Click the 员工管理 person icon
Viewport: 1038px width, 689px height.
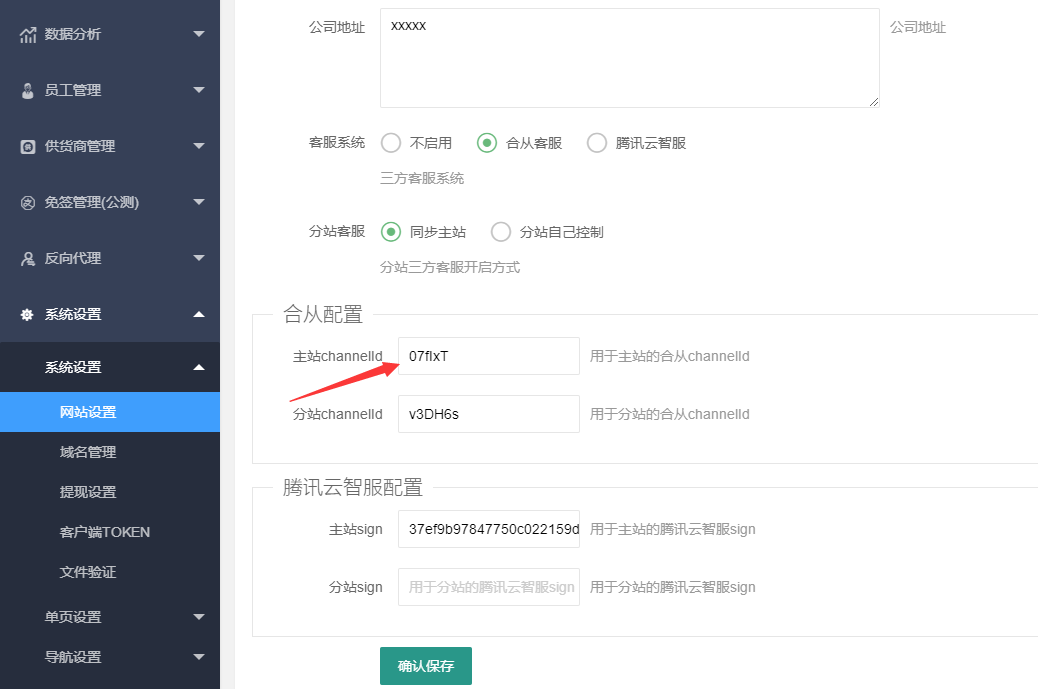[28, 91]
